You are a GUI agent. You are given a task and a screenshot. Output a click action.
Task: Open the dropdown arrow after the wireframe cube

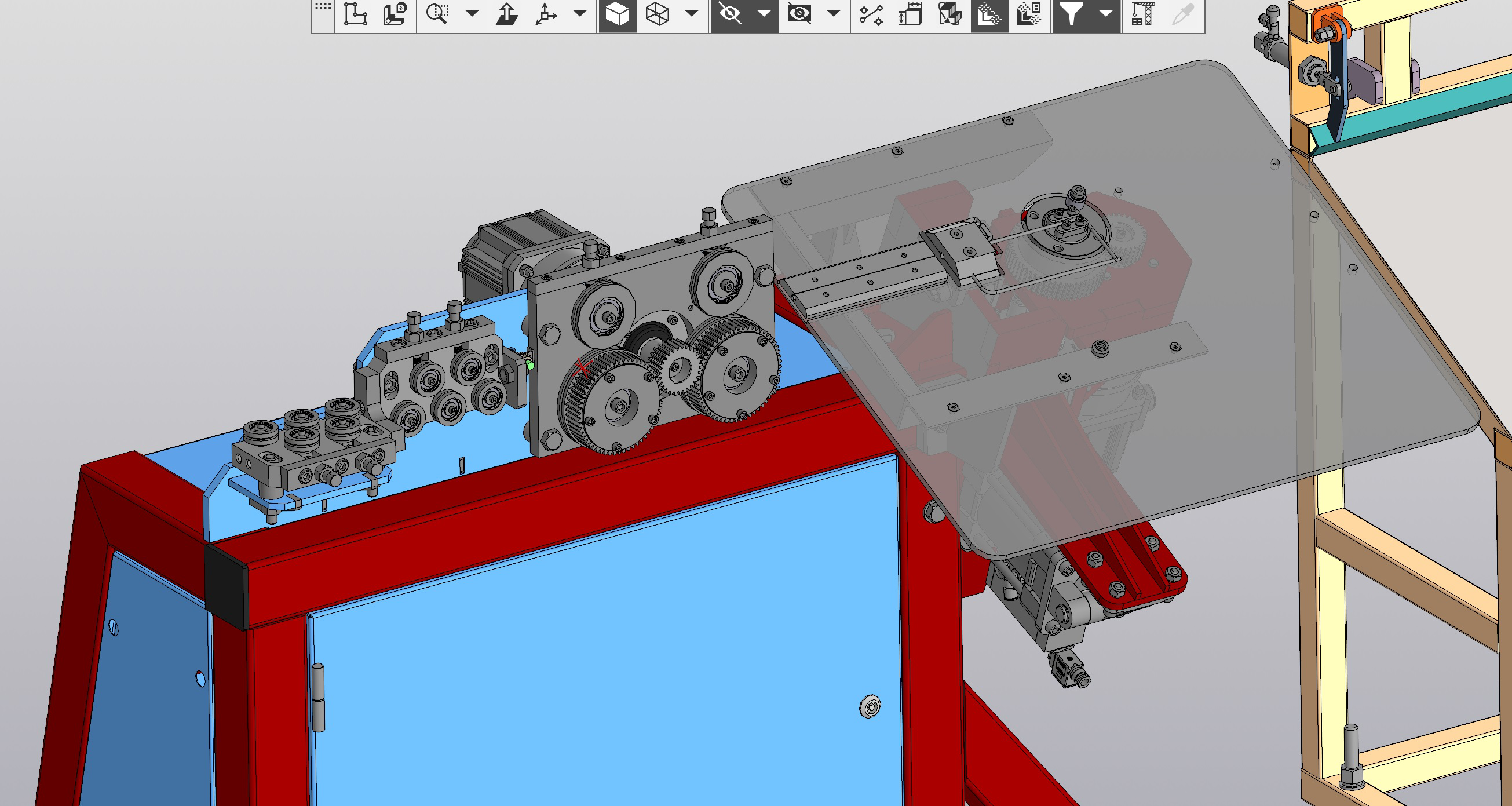pyautogui.click(x=692, y=13)
